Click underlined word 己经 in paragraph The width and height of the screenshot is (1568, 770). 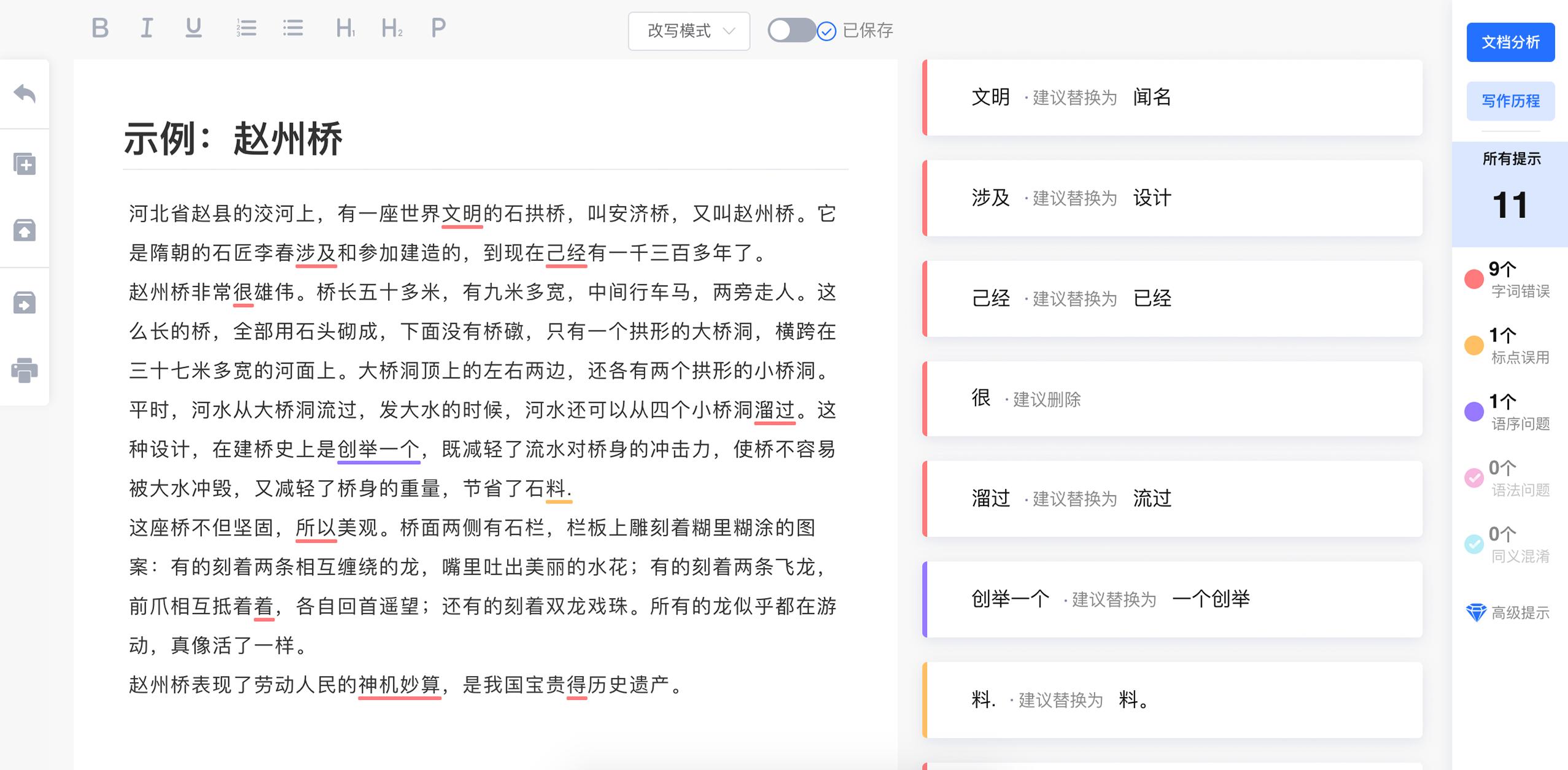point(566,253)
